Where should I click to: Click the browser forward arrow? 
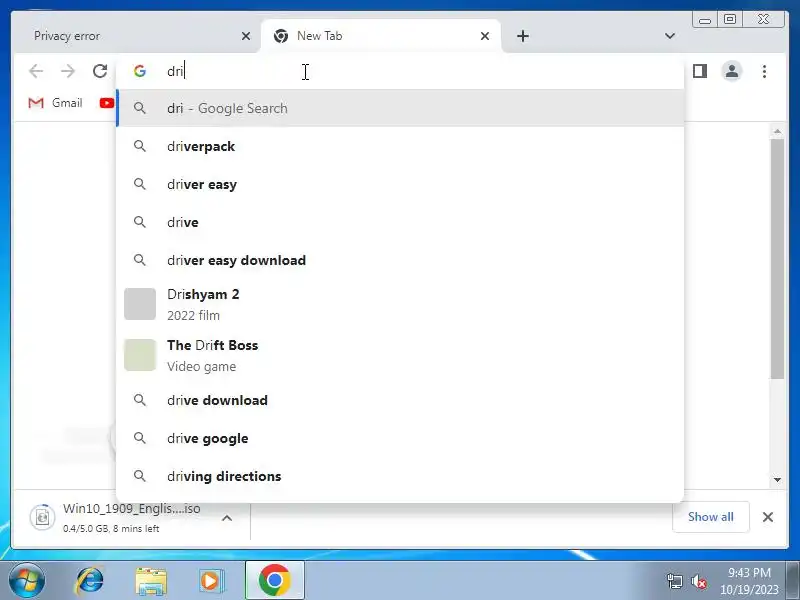(68, 71)
